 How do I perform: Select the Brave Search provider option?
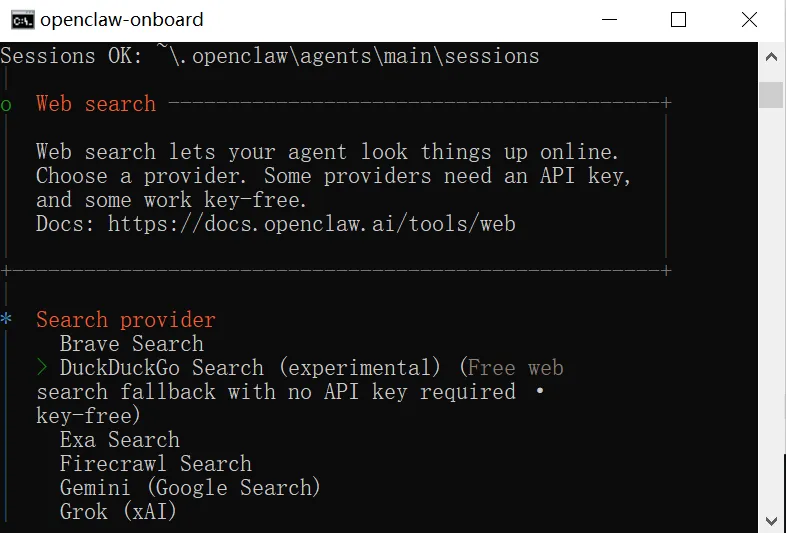(131, 344)
